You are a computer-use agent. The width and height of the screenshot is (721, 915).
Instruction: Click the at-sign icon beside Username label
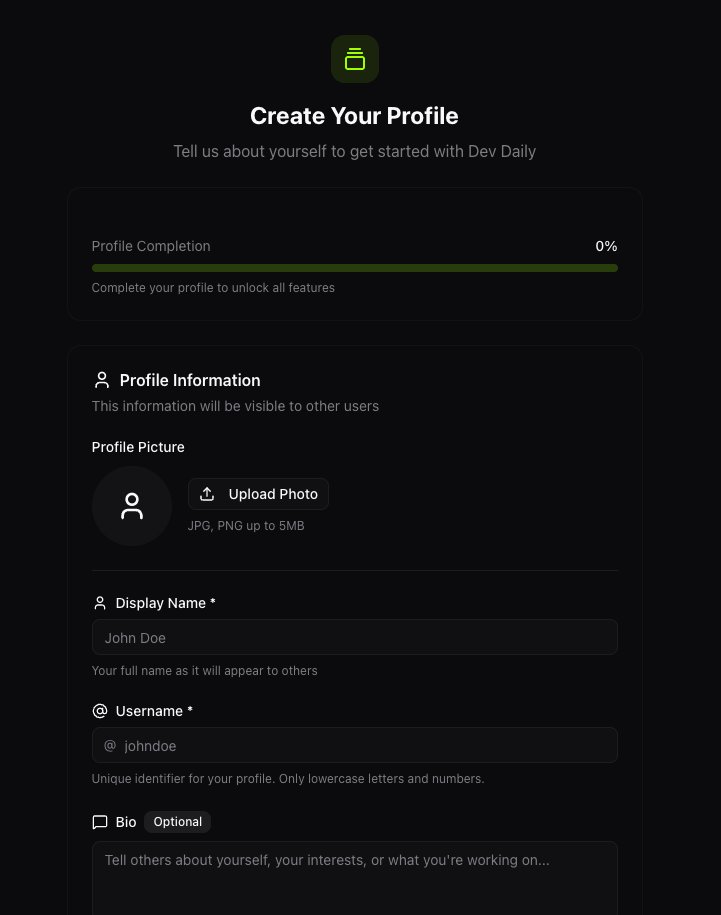coord(100,711)
